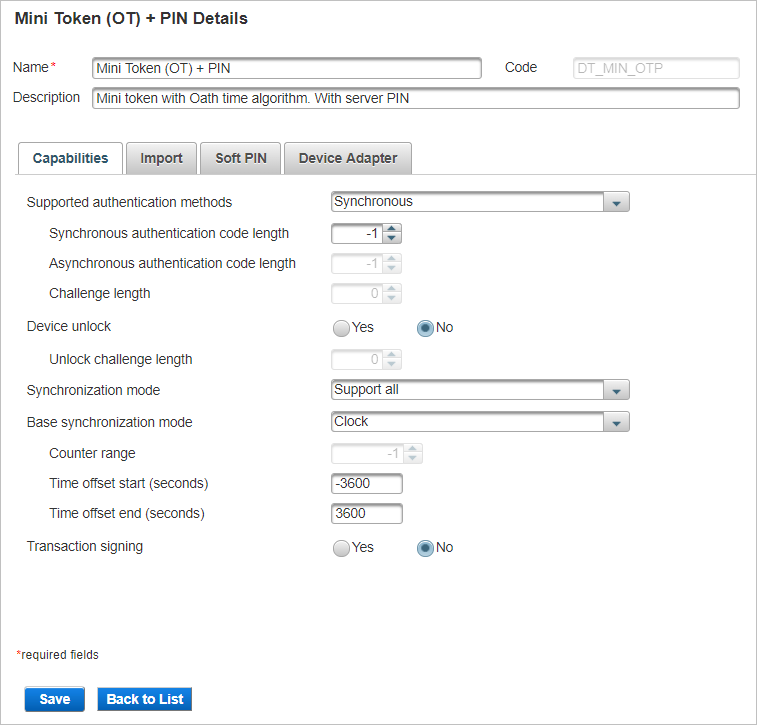
Task: Click the 'Device unlock' label
Action: [69, 326]
